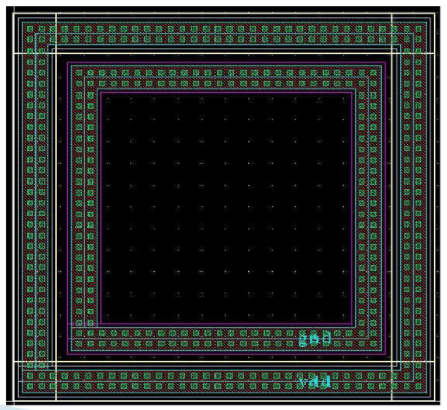Select the inner guard ring's right contact column
The width and height of the screenshot is (447, 410).
pyautogui.click(x=368, y=208)
